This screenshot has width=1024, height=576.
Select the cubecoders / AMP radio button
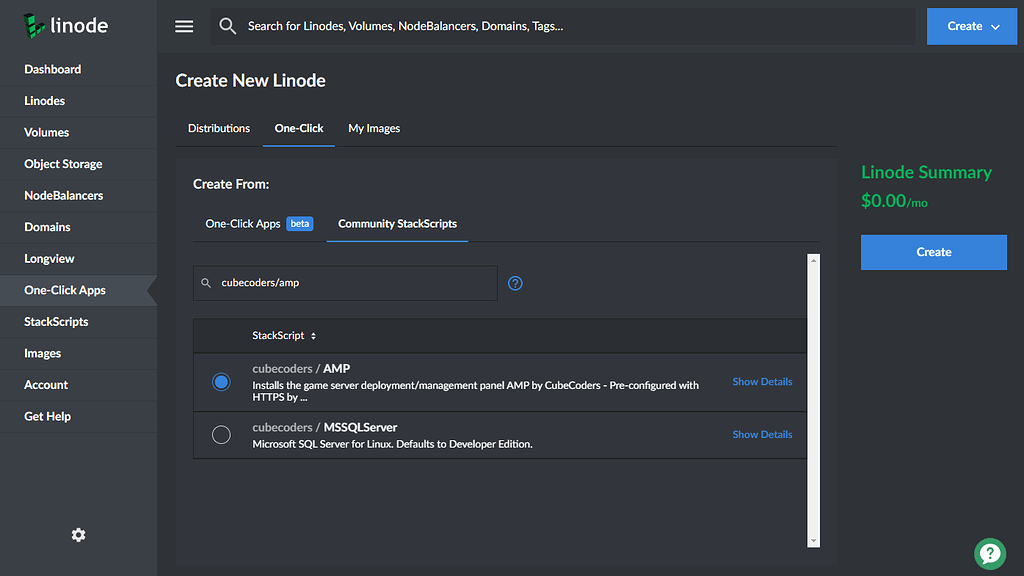[221, 382]
